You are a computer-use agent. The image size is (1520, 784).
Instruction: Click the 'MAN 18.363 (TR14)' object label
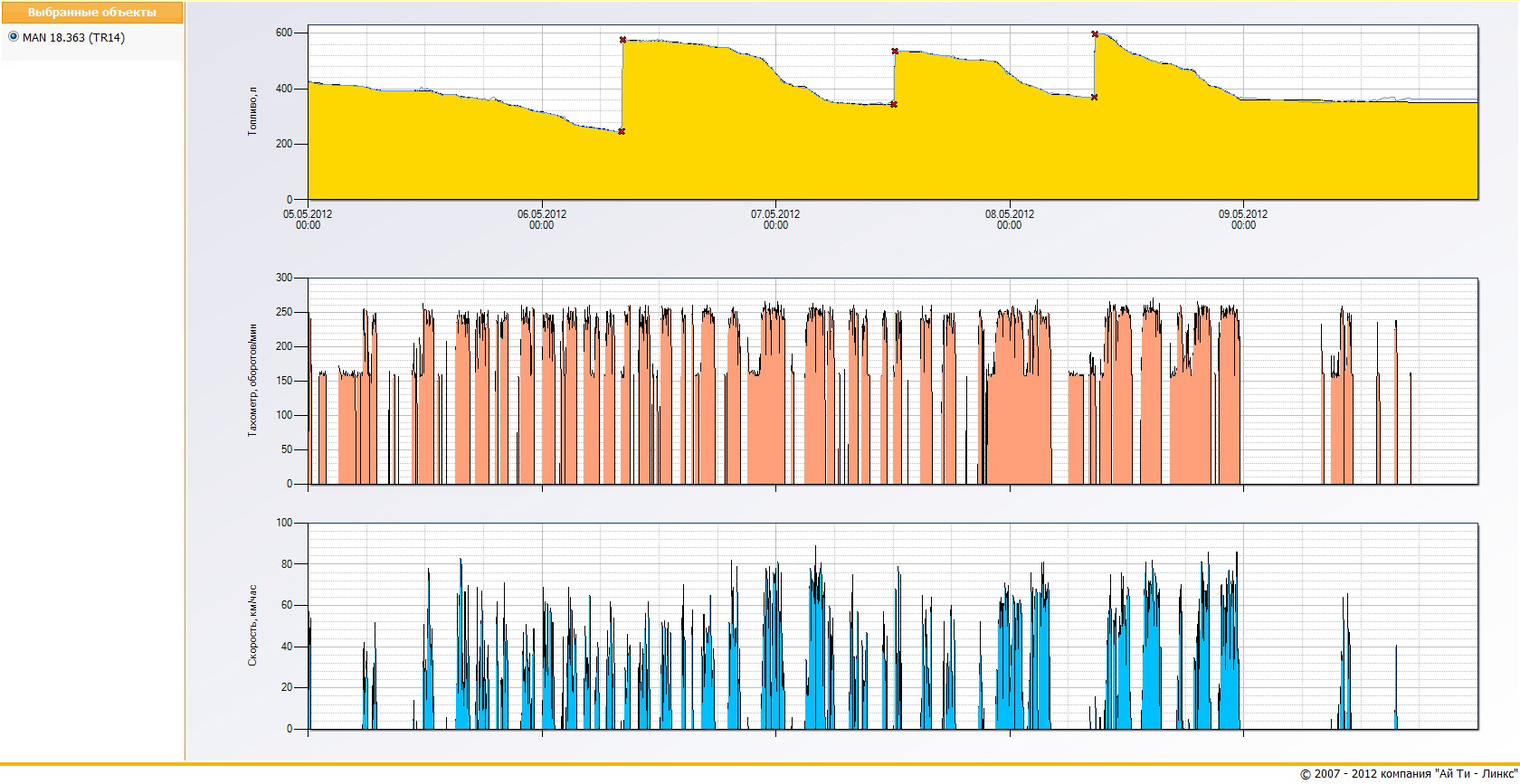pyautogui.click(x=74, y=38)
